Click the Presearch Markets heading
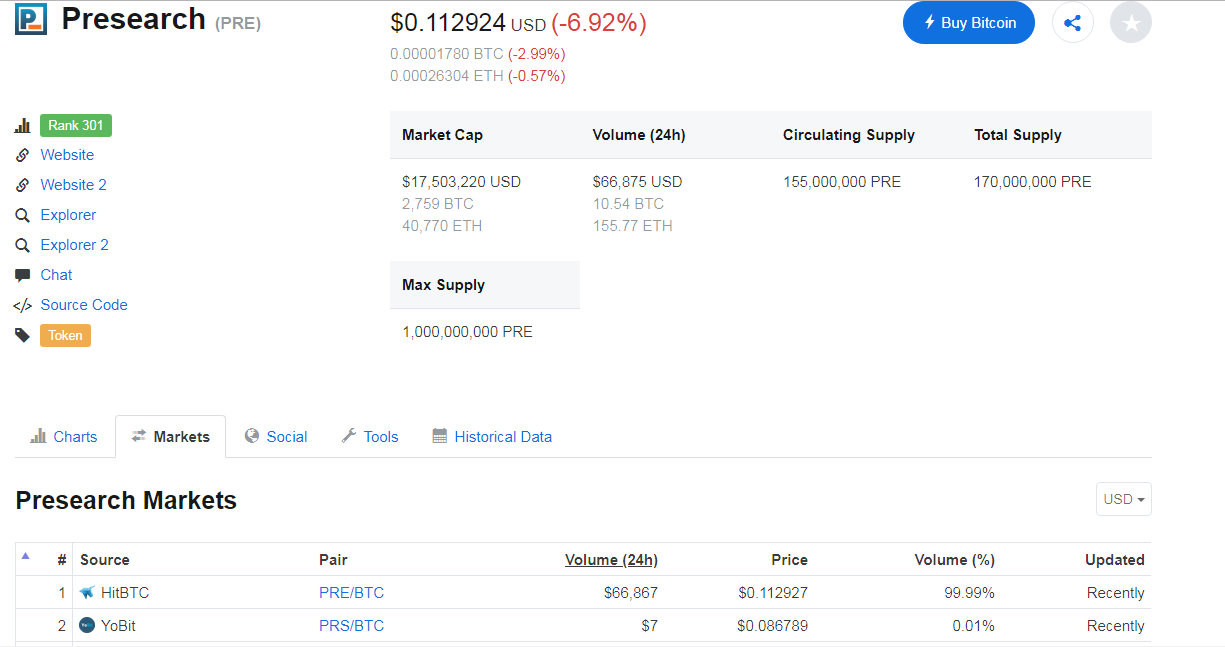This screenshot has height=647, width=1225. pos(126,500)
